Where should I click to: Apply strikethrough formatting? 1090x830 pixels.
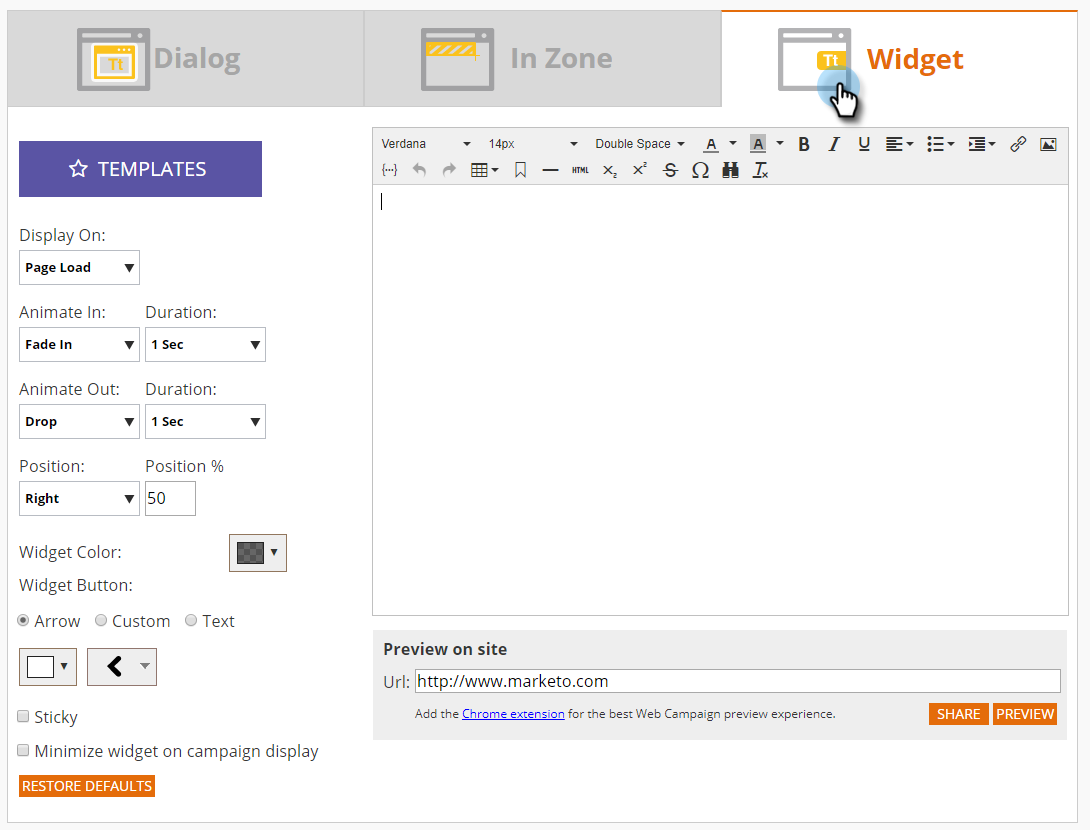(670, 170)
